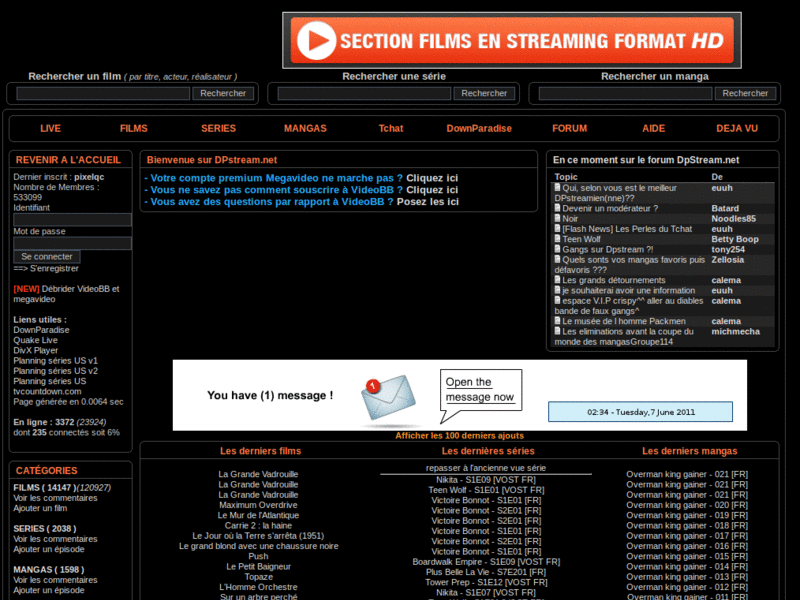Open the FORUM menu item

pyautogui.click(x=569, y=129)
